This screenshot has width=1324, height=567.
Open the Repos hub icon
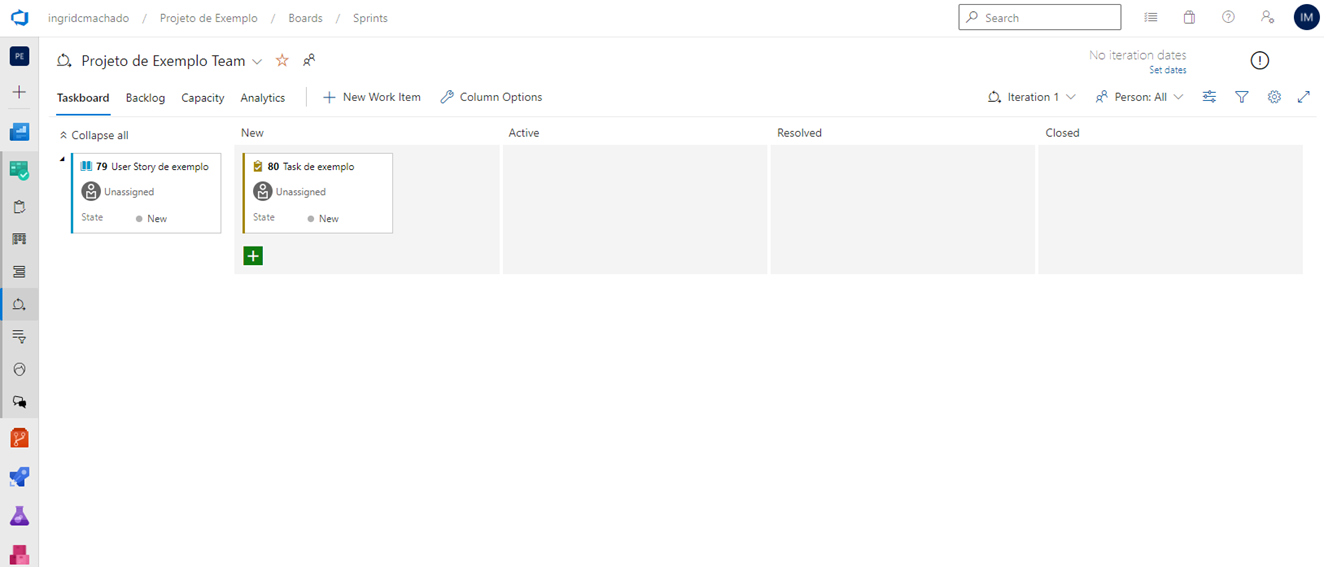(19, 438)
